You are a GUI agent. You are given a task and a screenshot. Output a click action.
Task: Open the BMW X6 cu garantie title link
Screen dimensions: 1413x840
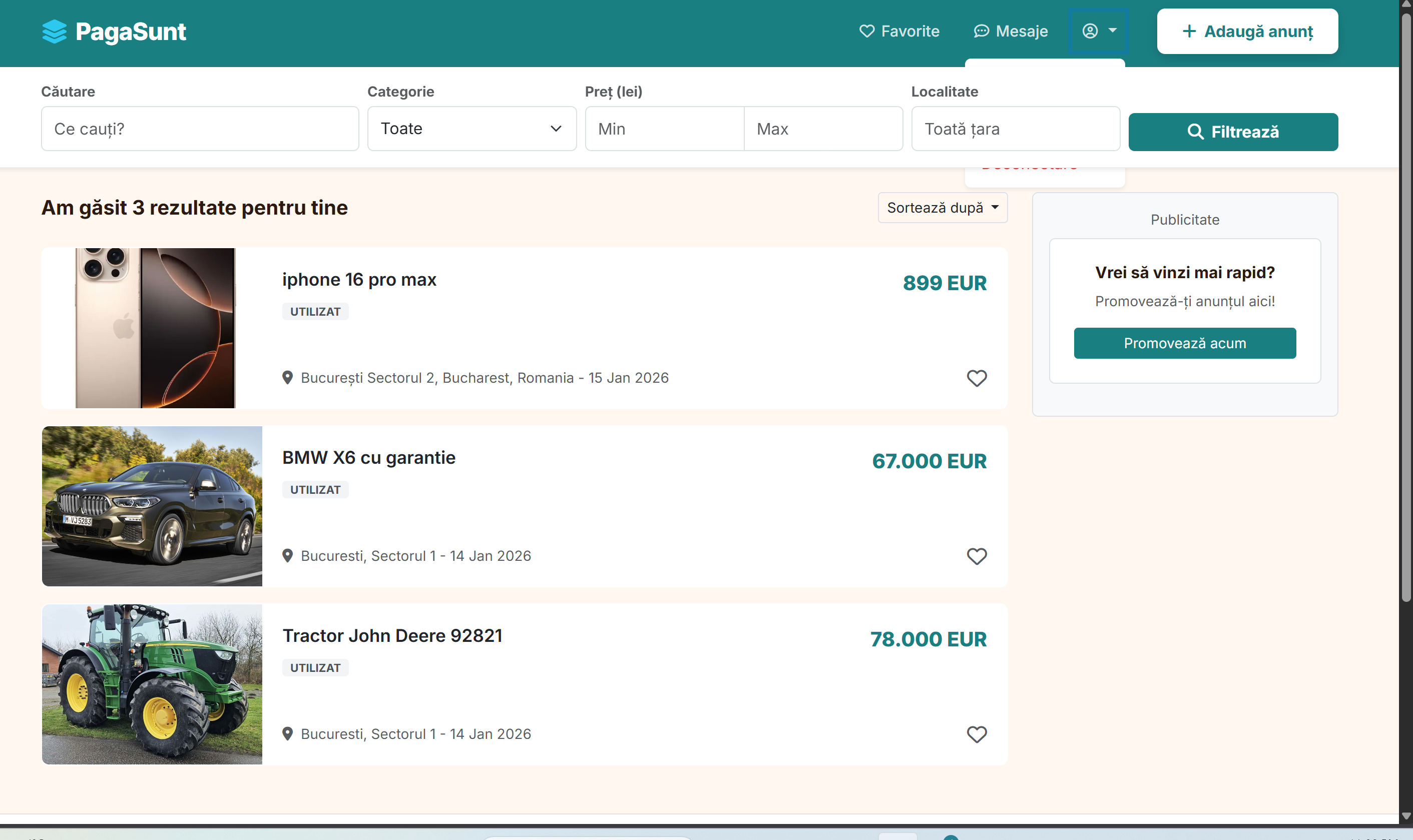[369, 457]
